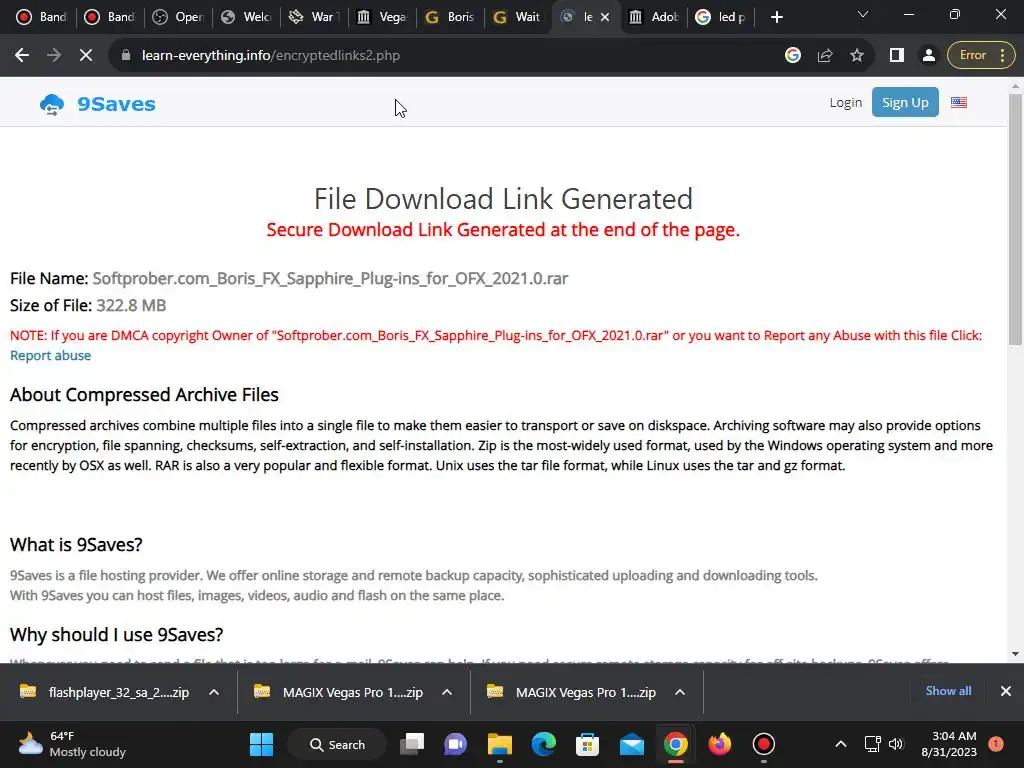The width and height of the screenshot is (1024, 768).
Task: Open the browser side panel
Action: pos(897,56)
